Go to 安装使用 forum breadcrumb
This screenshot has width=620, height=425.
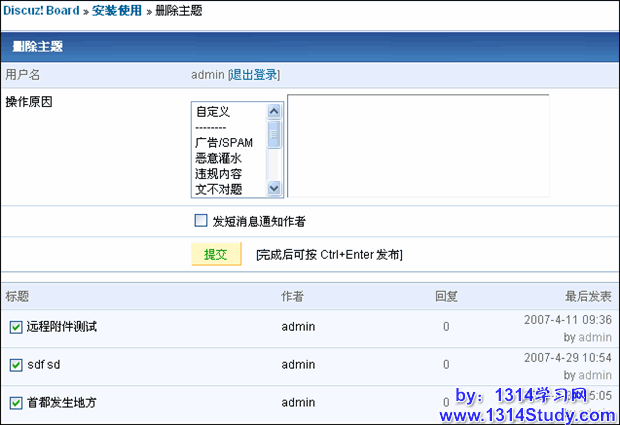117,11
